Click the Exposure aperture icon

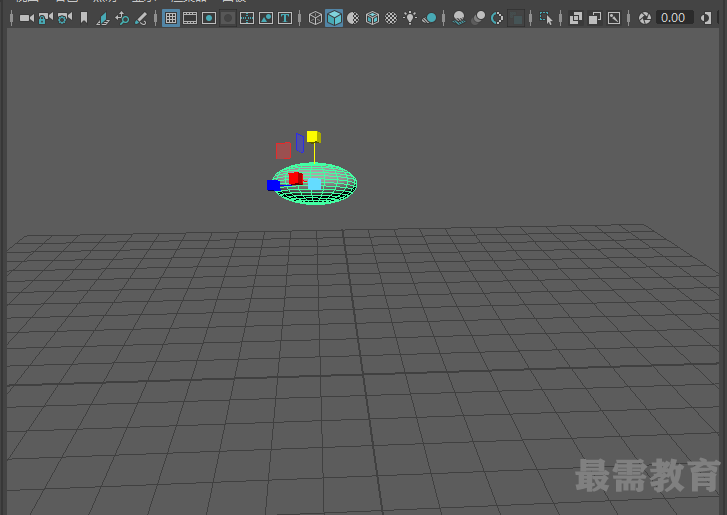coord(645,18)
